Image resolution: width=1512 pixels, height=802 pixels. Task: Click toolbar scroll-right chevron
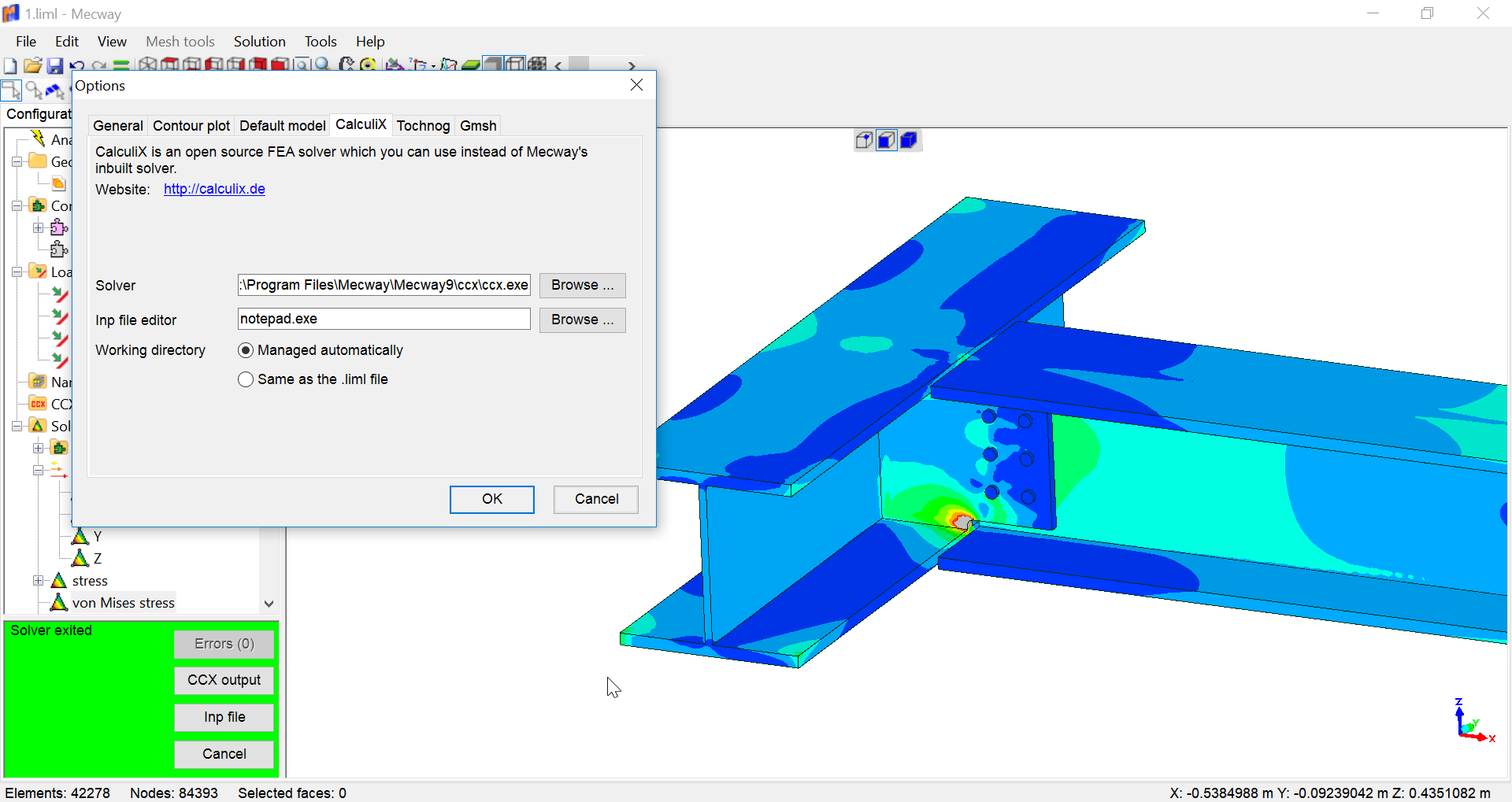click(x=632, y=65)
